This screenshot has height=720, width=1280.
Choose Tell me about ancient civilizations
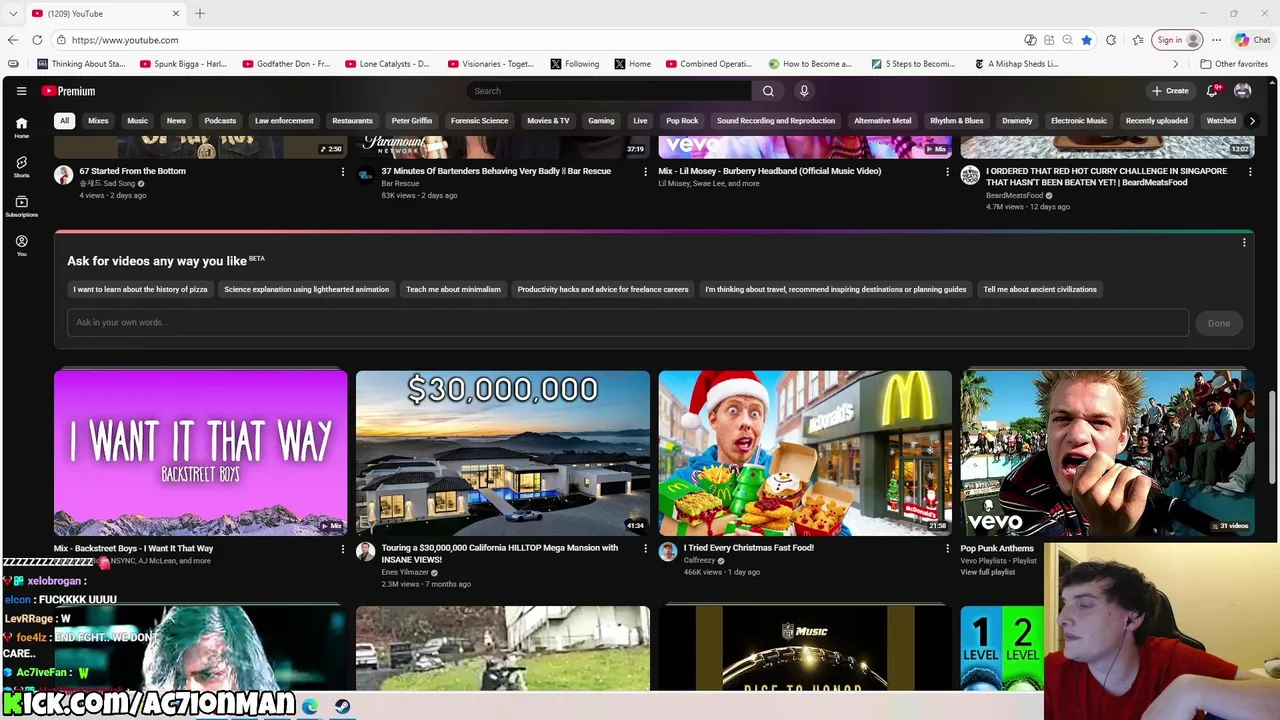click(x=1040, y=290)
